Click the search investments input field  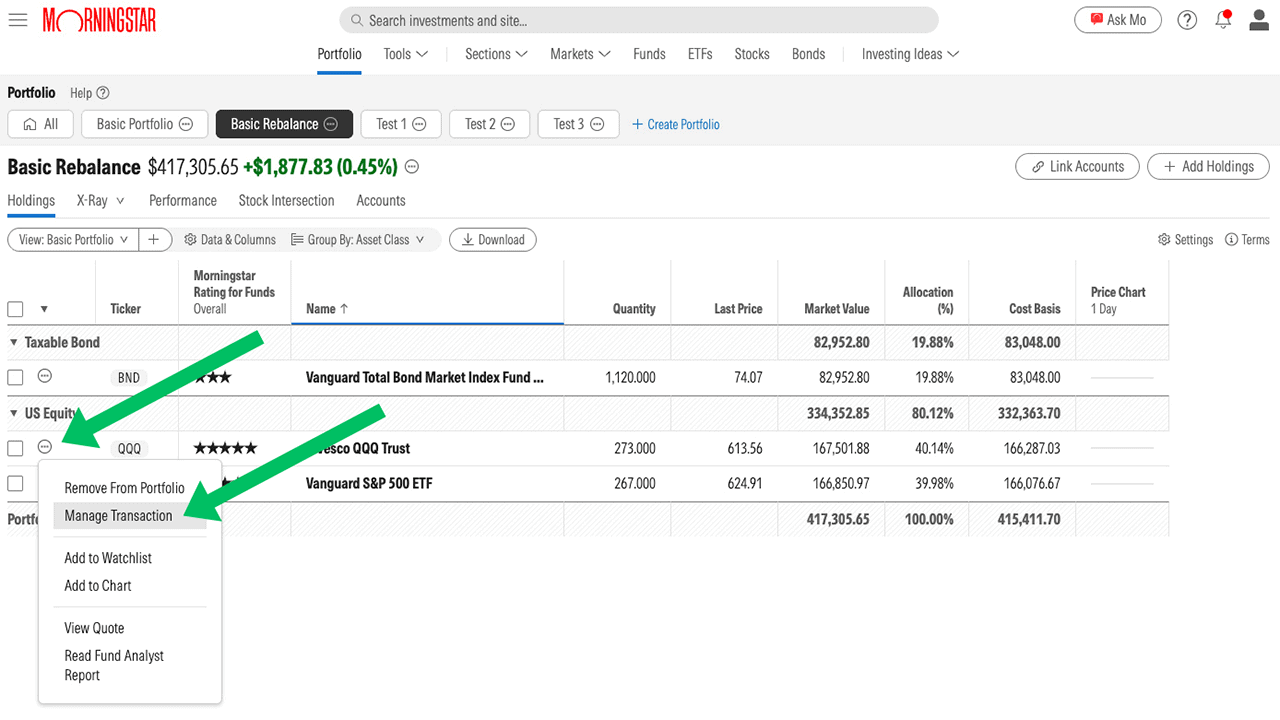tap(639, 19)
